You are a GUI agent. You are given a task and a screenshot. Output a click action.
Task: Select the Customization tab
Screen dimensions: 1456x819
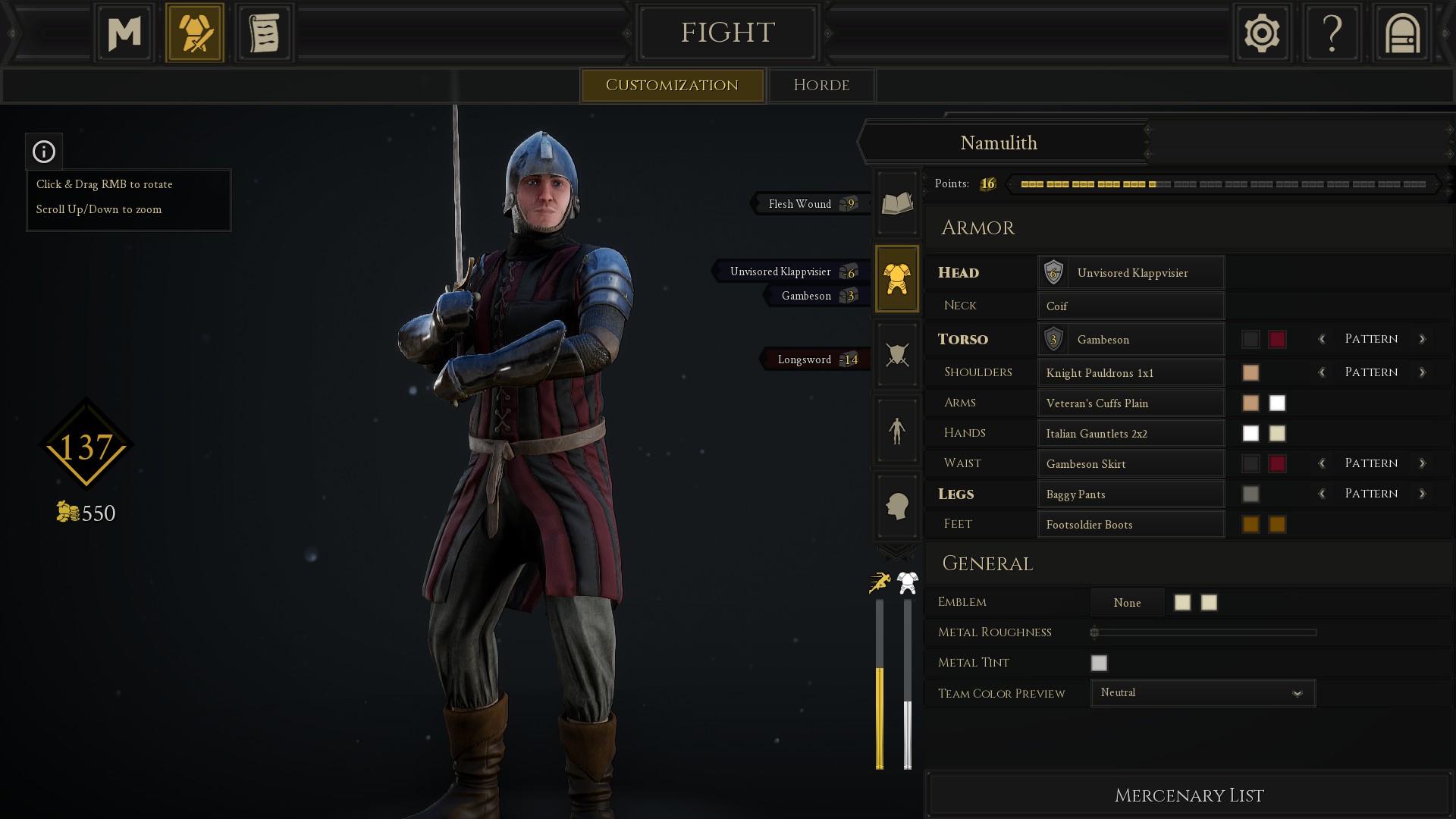[672, 85]
